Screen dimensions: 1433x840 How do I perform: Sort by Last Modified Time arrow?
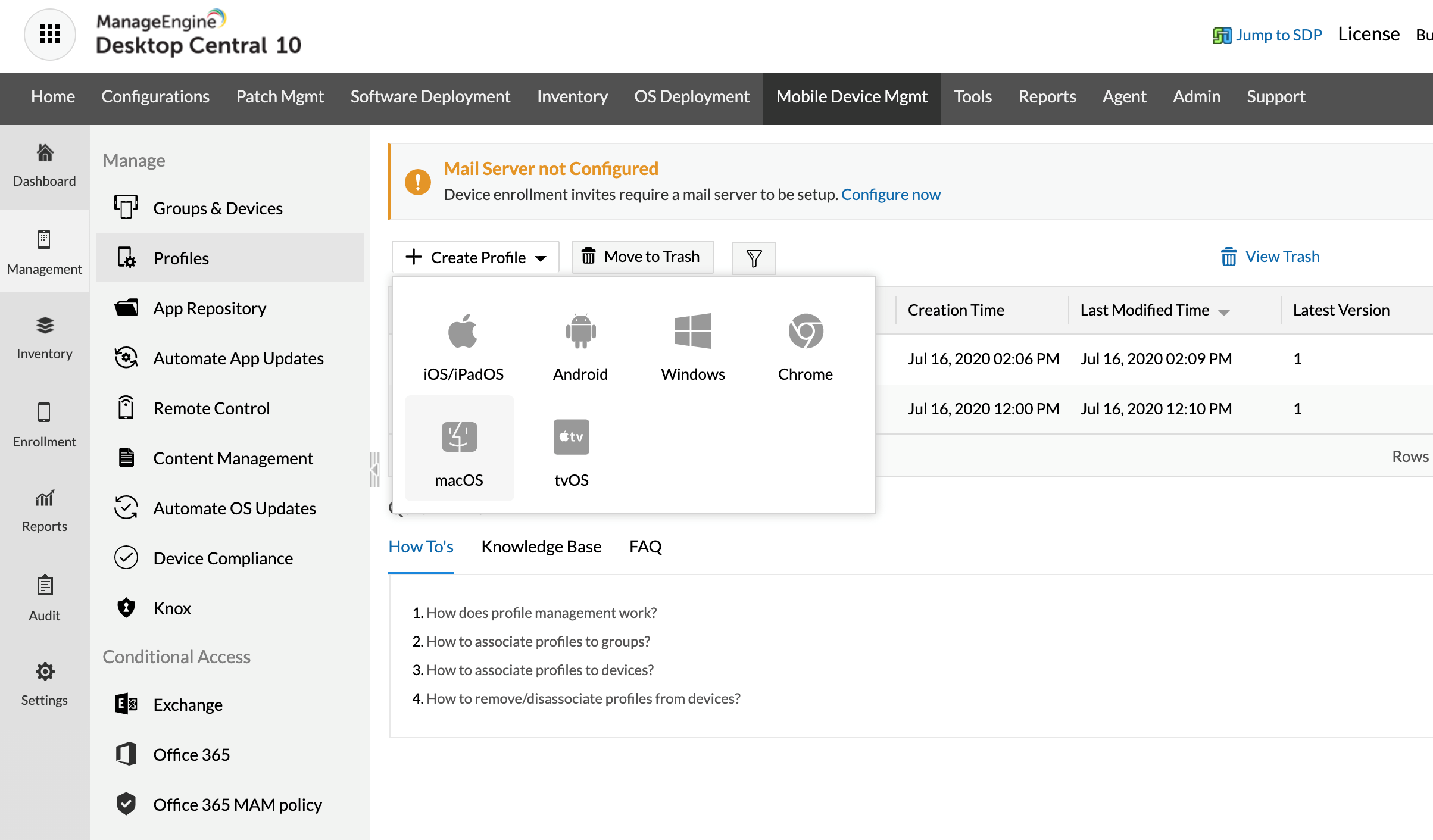click(x=1224, y=312)
